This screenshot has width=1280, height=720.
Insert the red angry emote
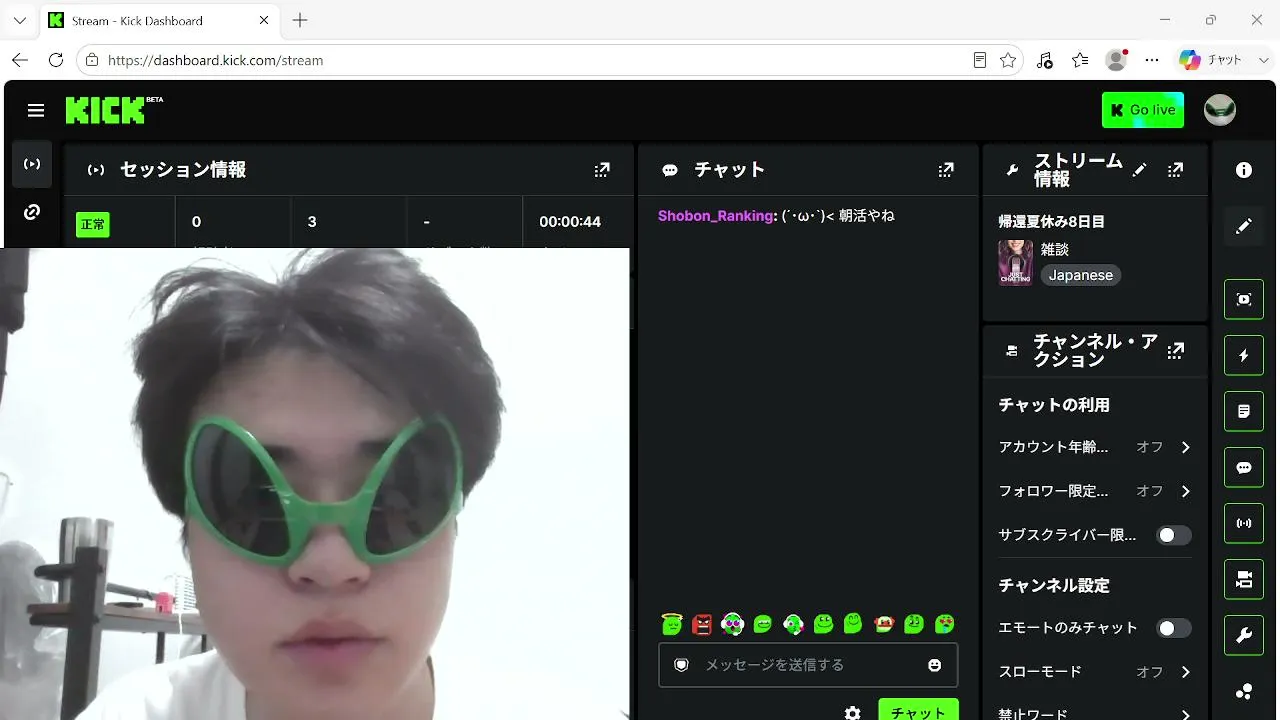point(702,624)
